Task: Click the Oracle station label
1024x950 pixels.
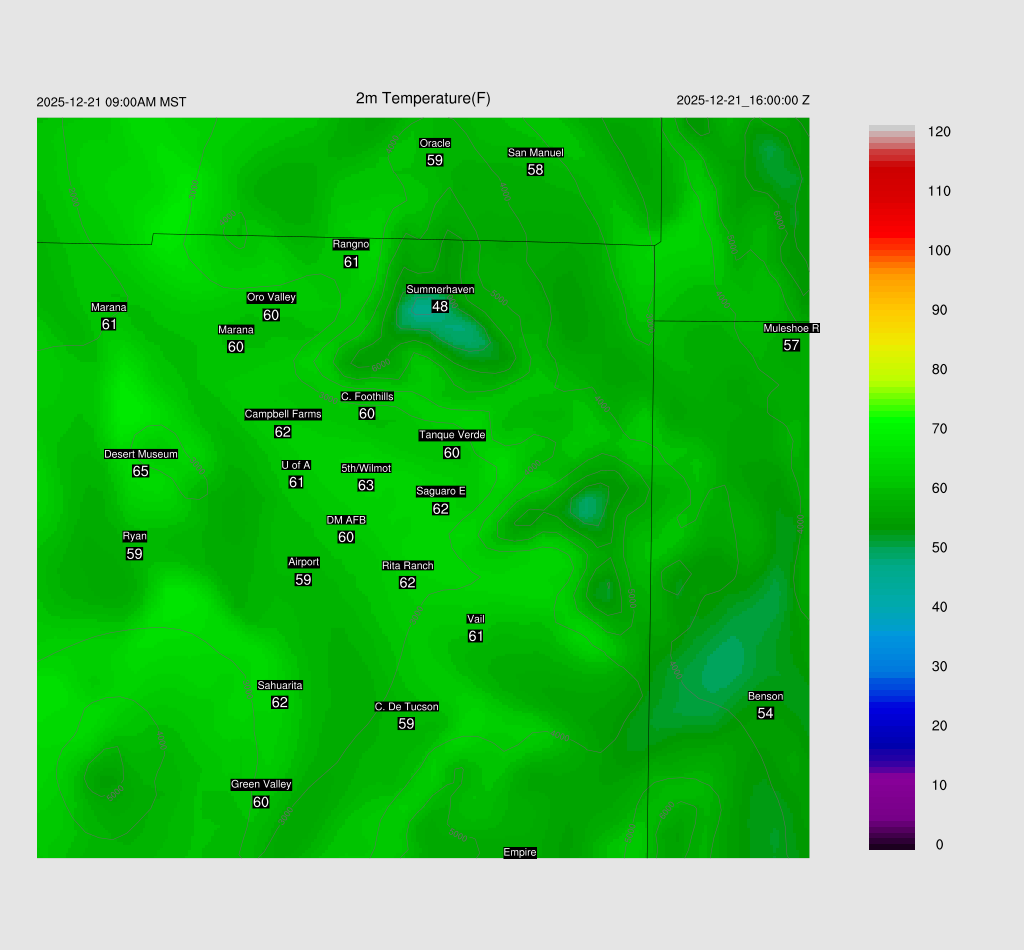Action: click(x=435, y=144)
